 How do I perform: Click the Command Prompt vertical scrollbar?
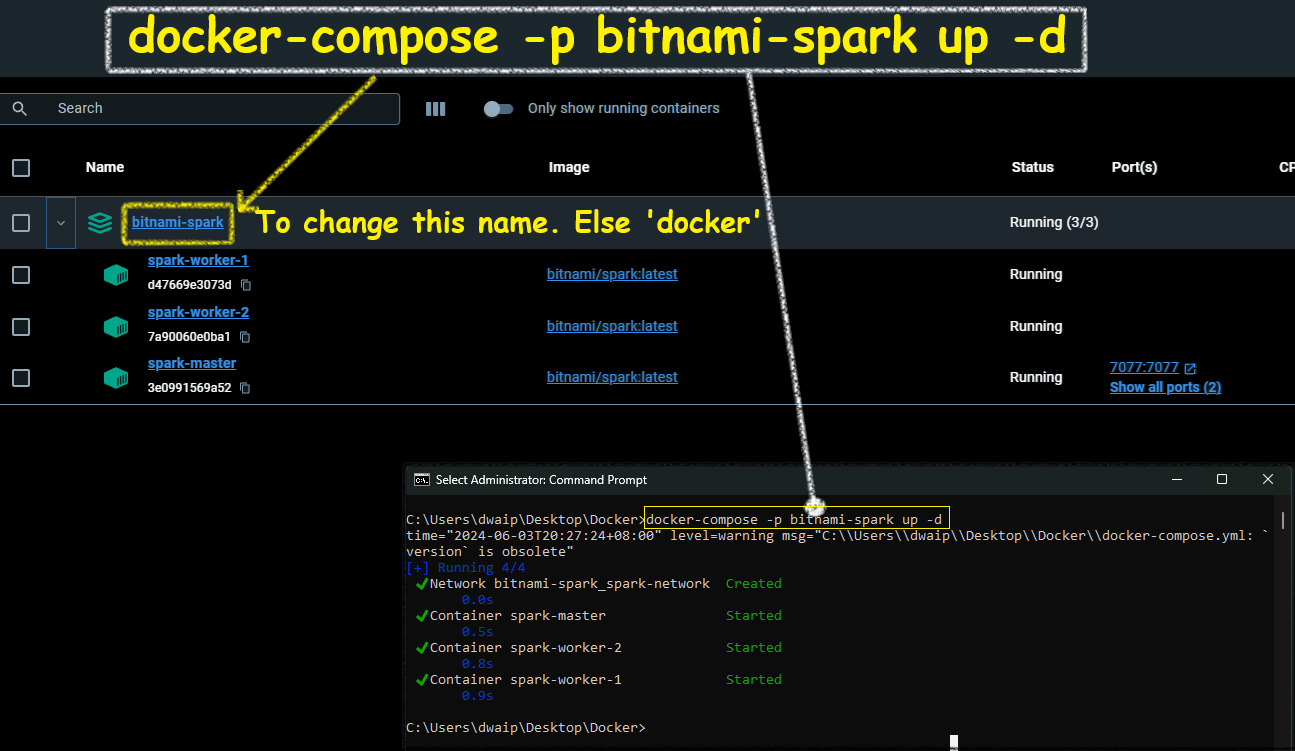click(1281, 520)
